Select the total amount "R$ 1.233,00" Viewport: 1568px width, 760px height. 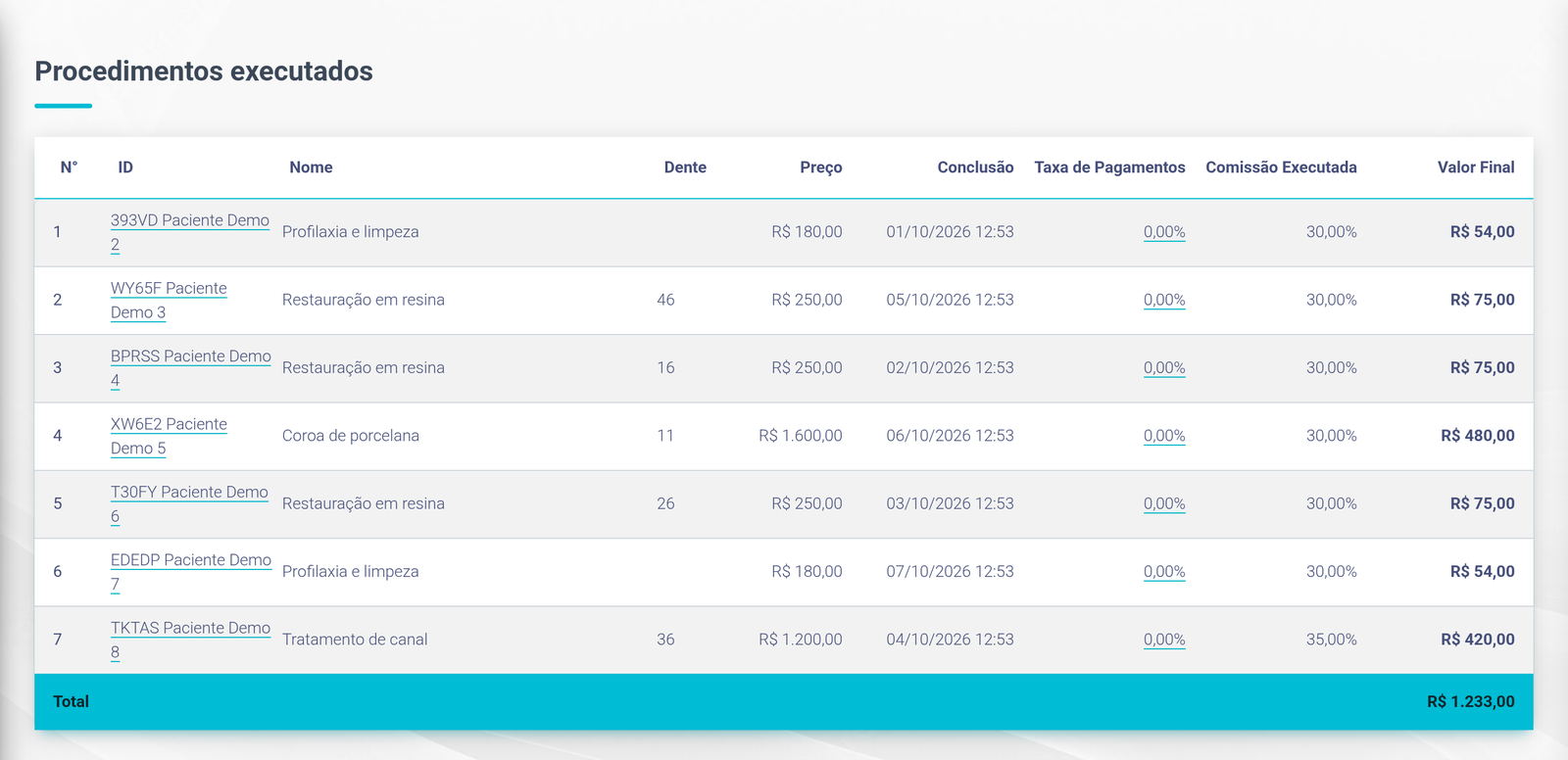(x=1471, y=701)
